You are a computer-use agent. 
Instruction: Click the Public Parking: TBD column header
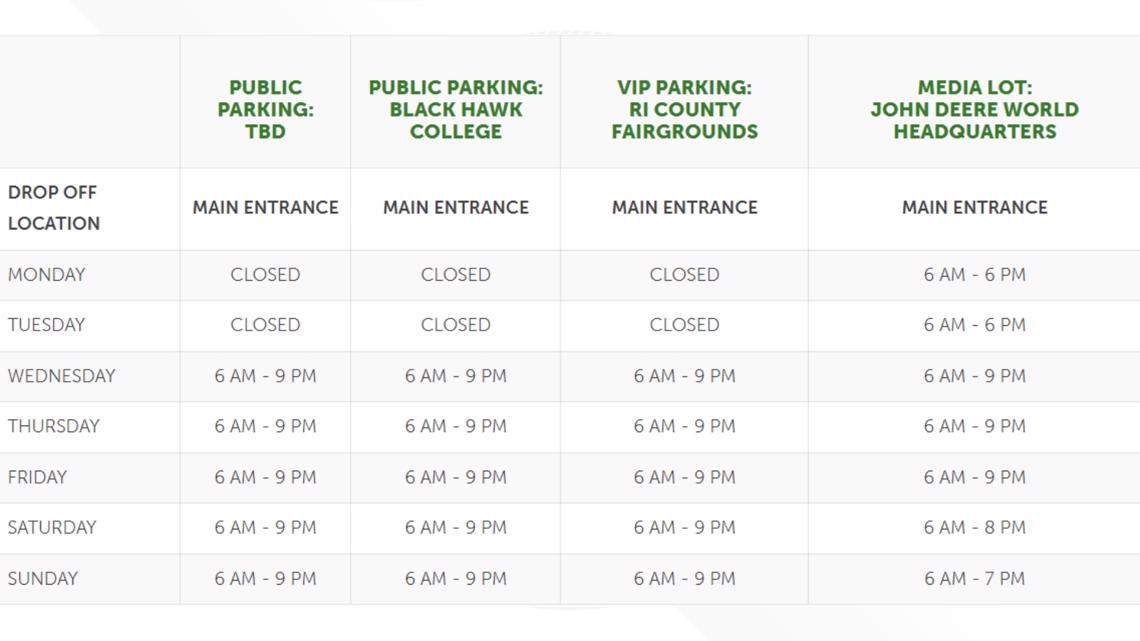click(265, 109)
